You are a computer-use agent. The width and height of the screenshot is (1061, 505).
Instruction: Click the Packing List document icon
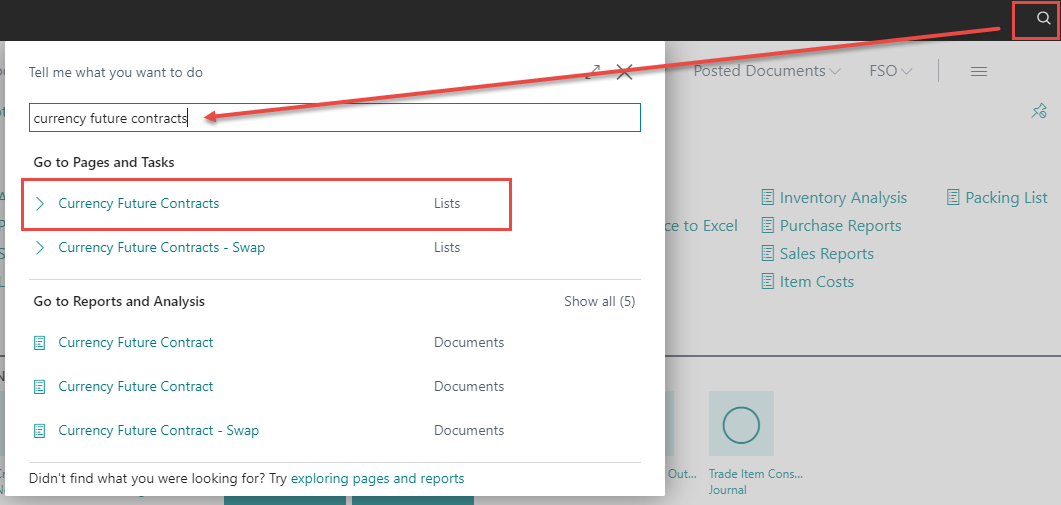[x=954, y=198]
